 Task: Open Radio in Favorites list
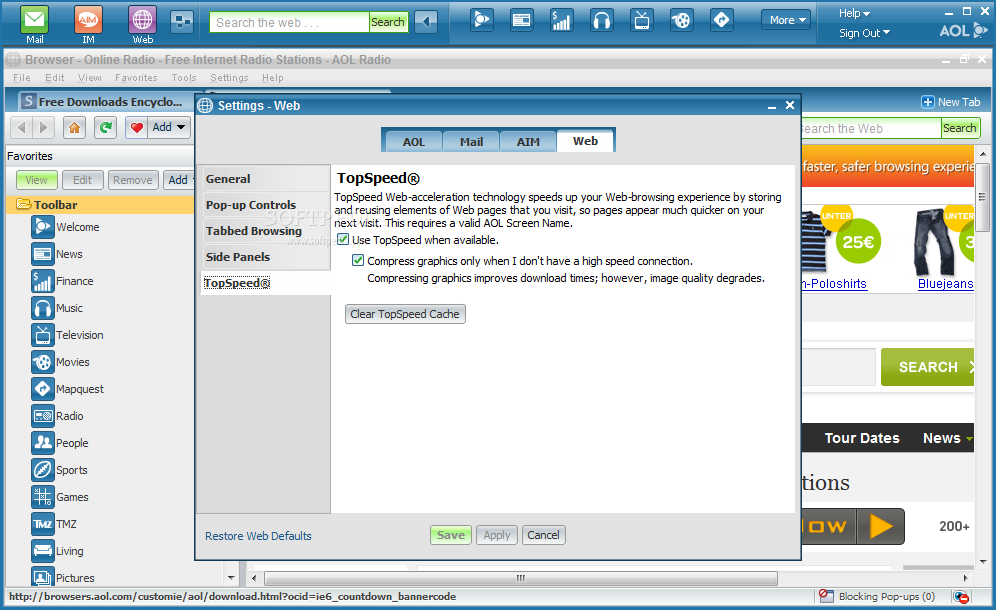click(x=57, y=416)
